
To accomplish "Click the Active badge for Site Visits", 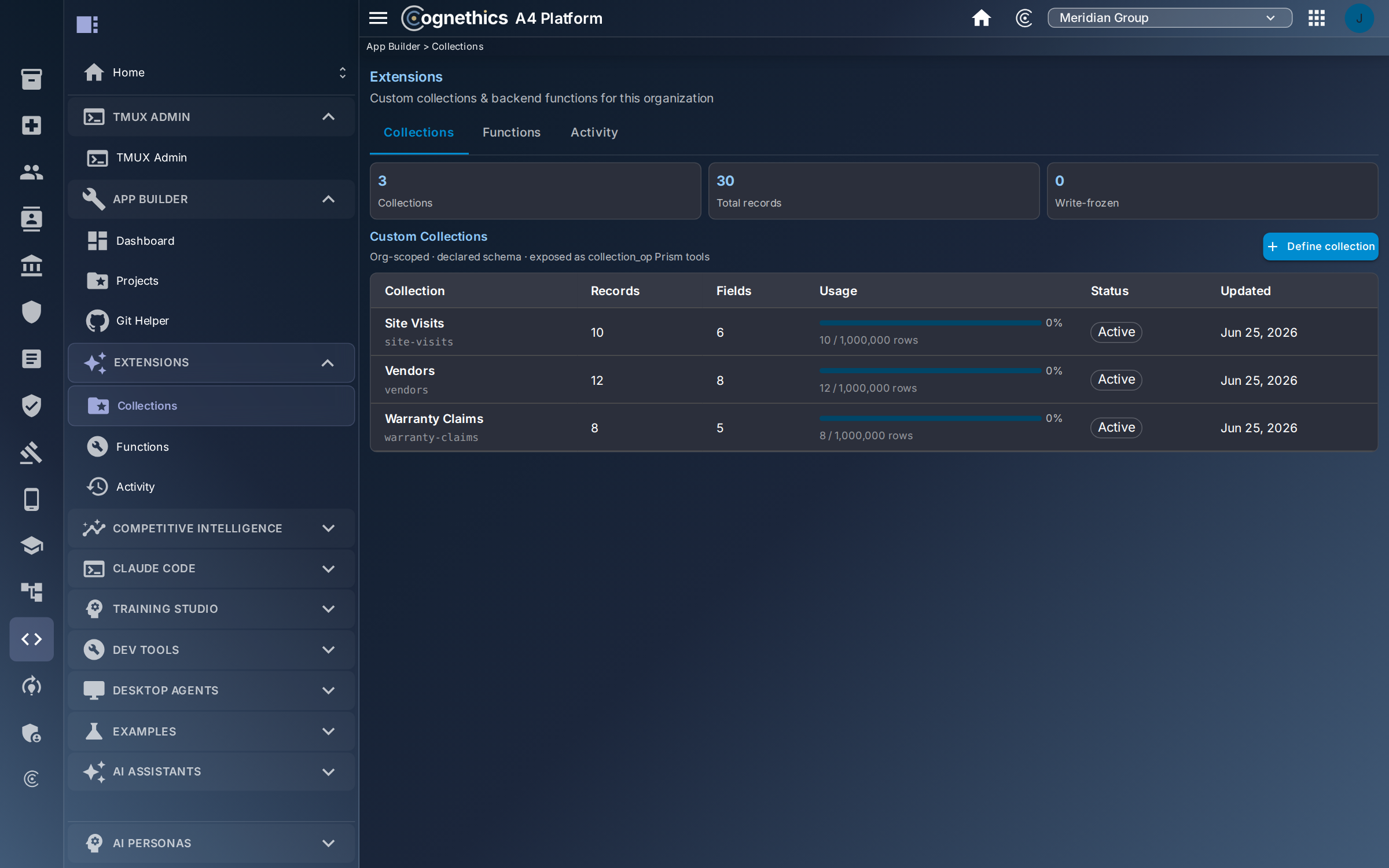I will coord(1116,332).
